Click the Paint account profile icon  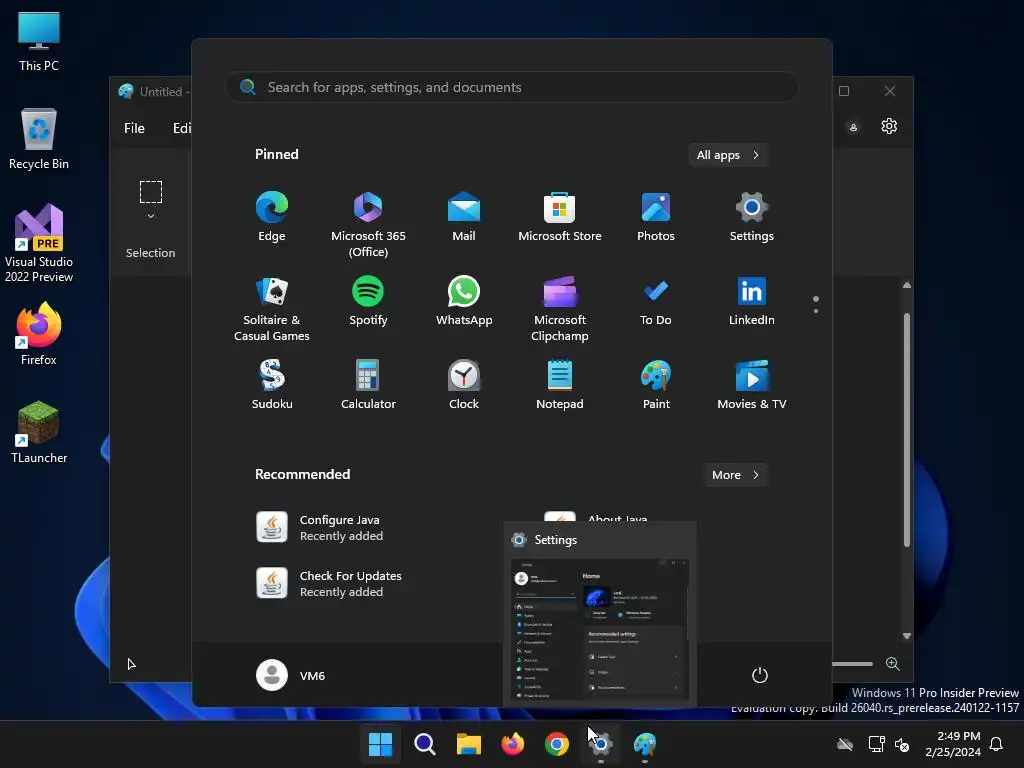(x=854, y=127)
